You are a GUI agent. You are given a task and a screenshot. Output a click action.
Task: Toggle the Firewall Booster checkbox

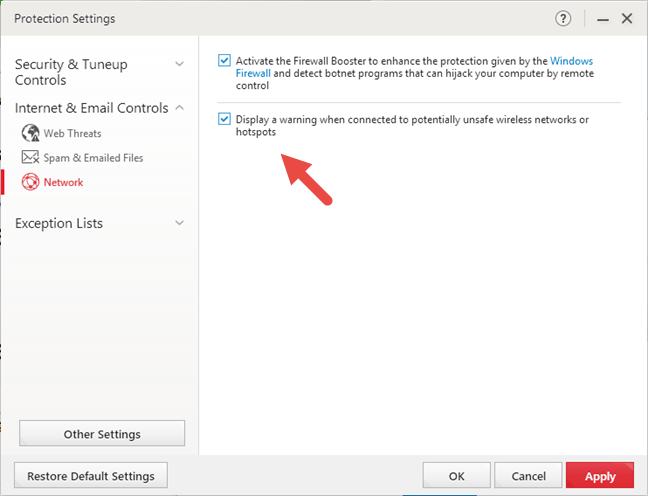click(x=224, y=61)
